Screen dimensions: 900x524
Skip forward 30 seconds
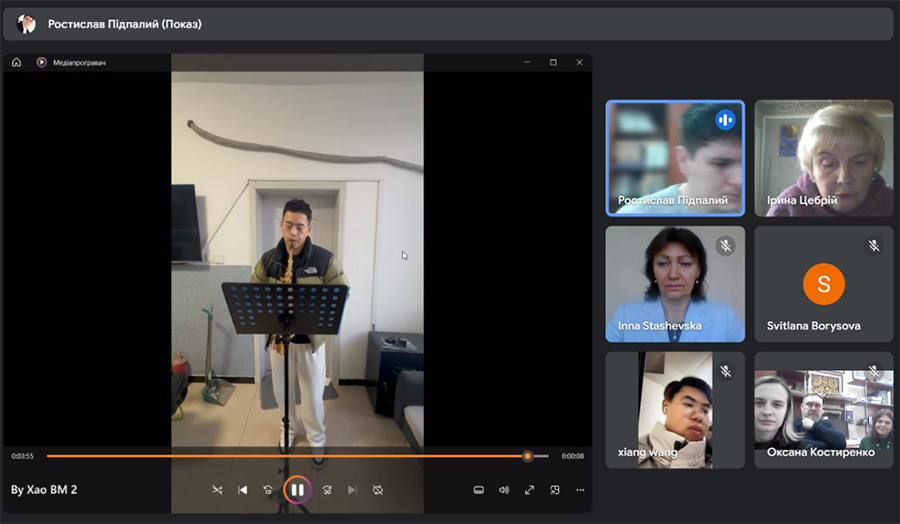(327, 490)
